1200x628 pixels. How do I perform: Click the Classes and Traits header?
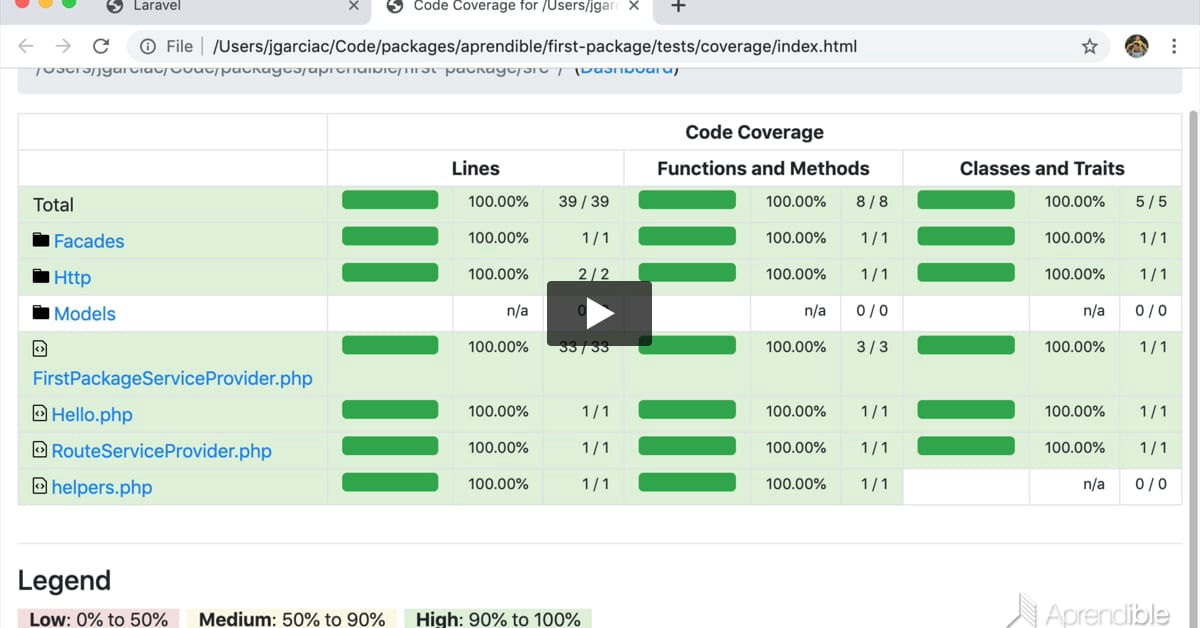pyautogui.click(x=1042, y=169)
